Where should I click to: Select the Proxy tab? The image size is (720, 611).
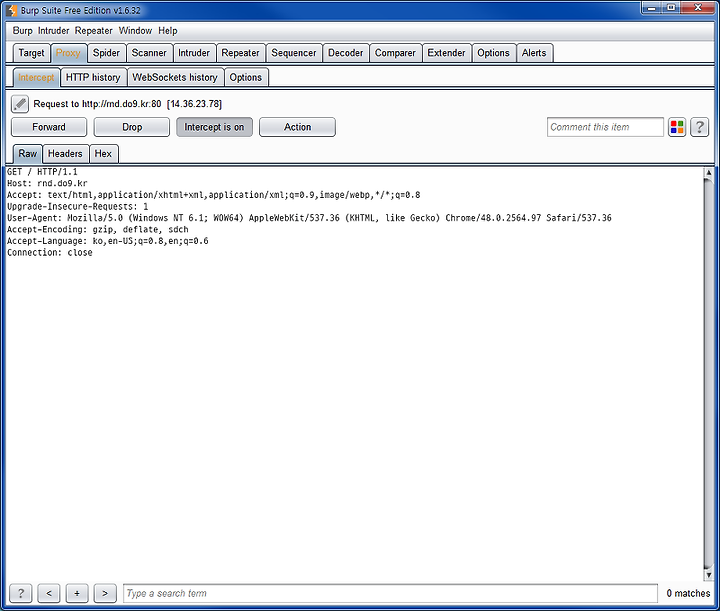pos(68,53)
